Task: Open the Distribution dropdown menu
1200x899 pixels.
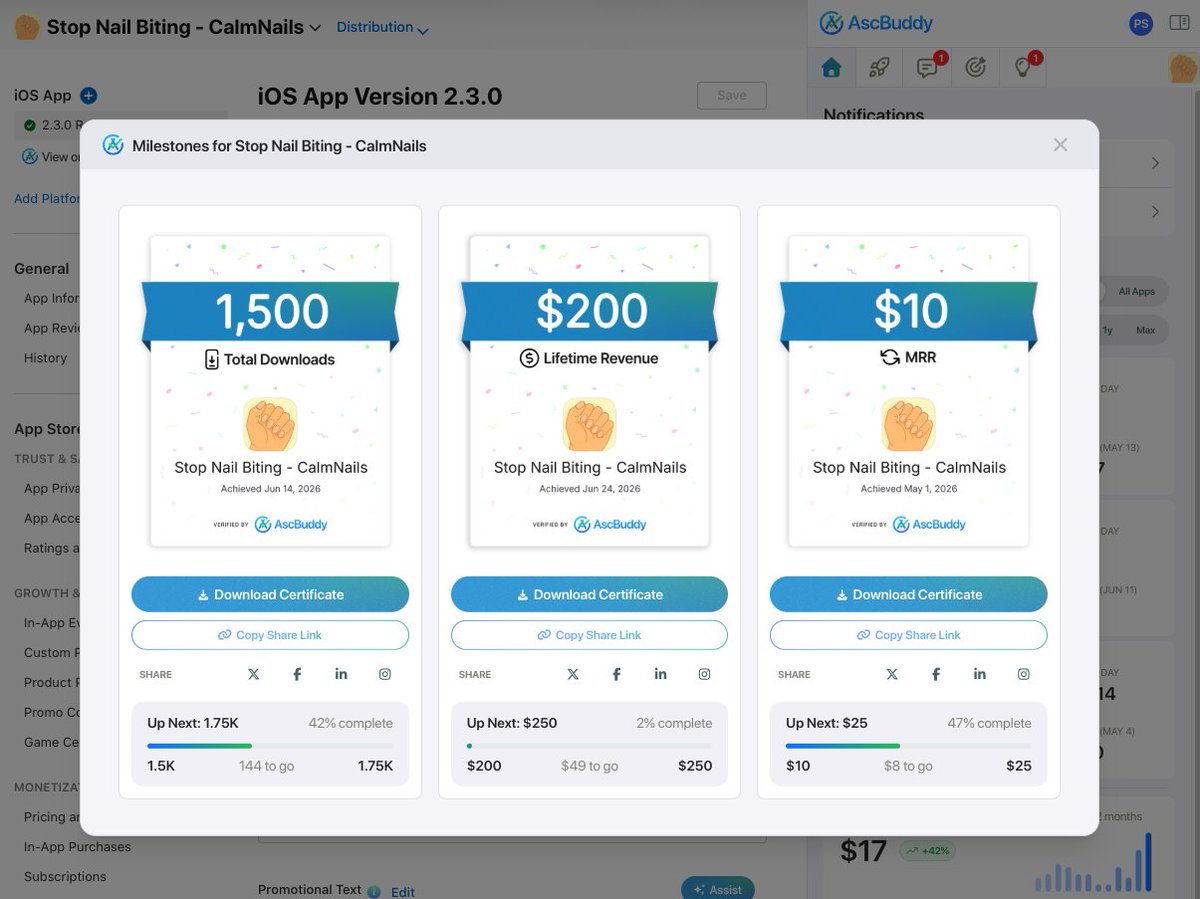Action: [383, 28]
